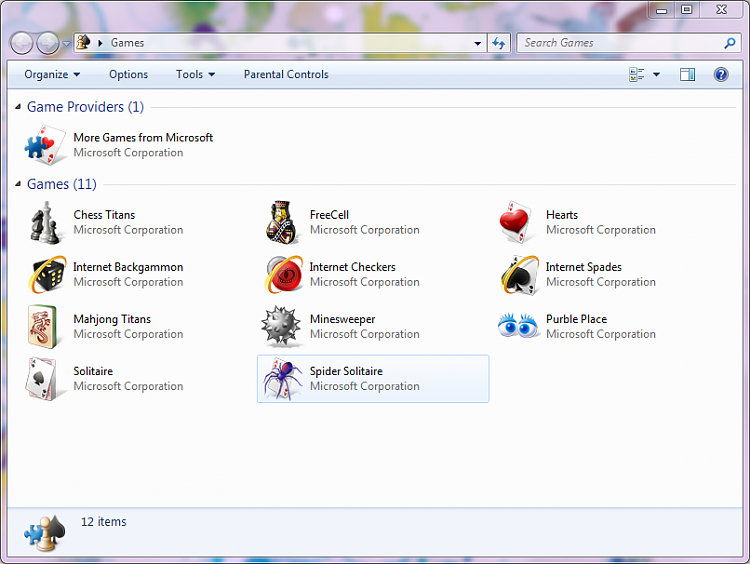750x564 pixels.
Task: Collapse the Game Providers group
Action: (x=18, y=107)
